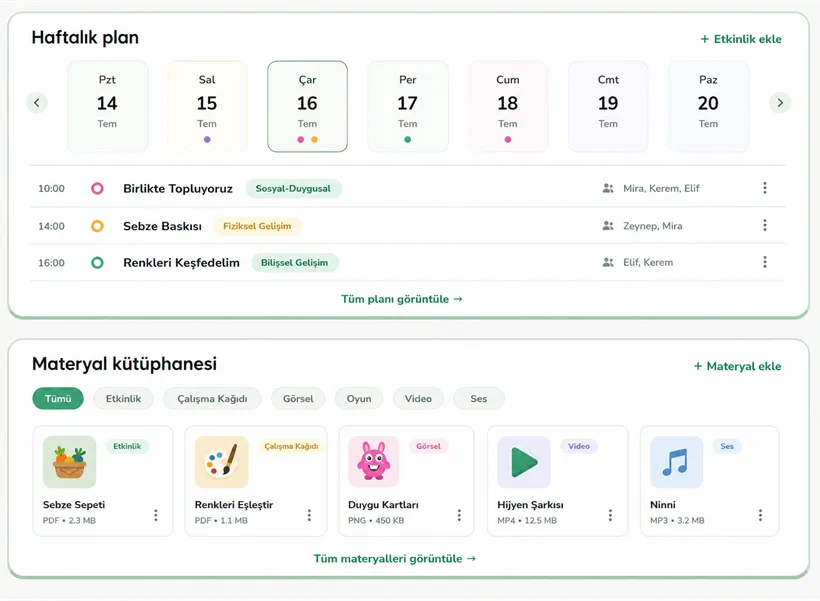
Task: Click participants icon next to Zeynep, Mira
Action: tap(608, 226)
